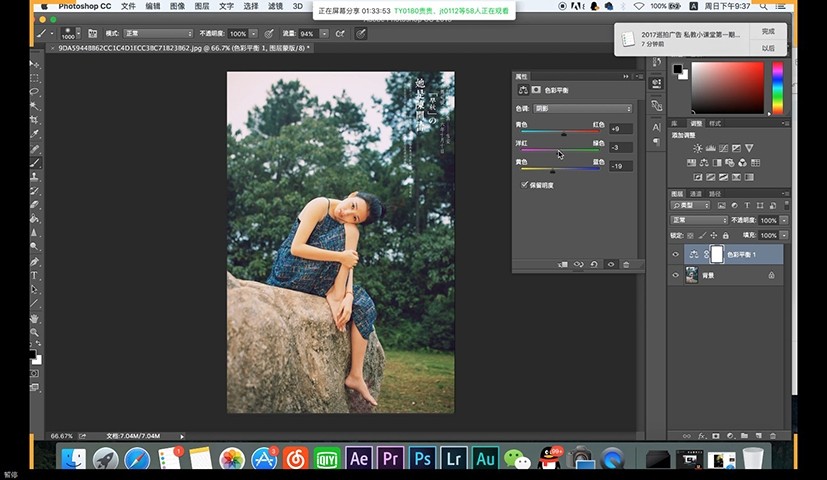Click the rainbow hue strip in color panel
This screenshot has width=827, height=480.
[778, 88]
